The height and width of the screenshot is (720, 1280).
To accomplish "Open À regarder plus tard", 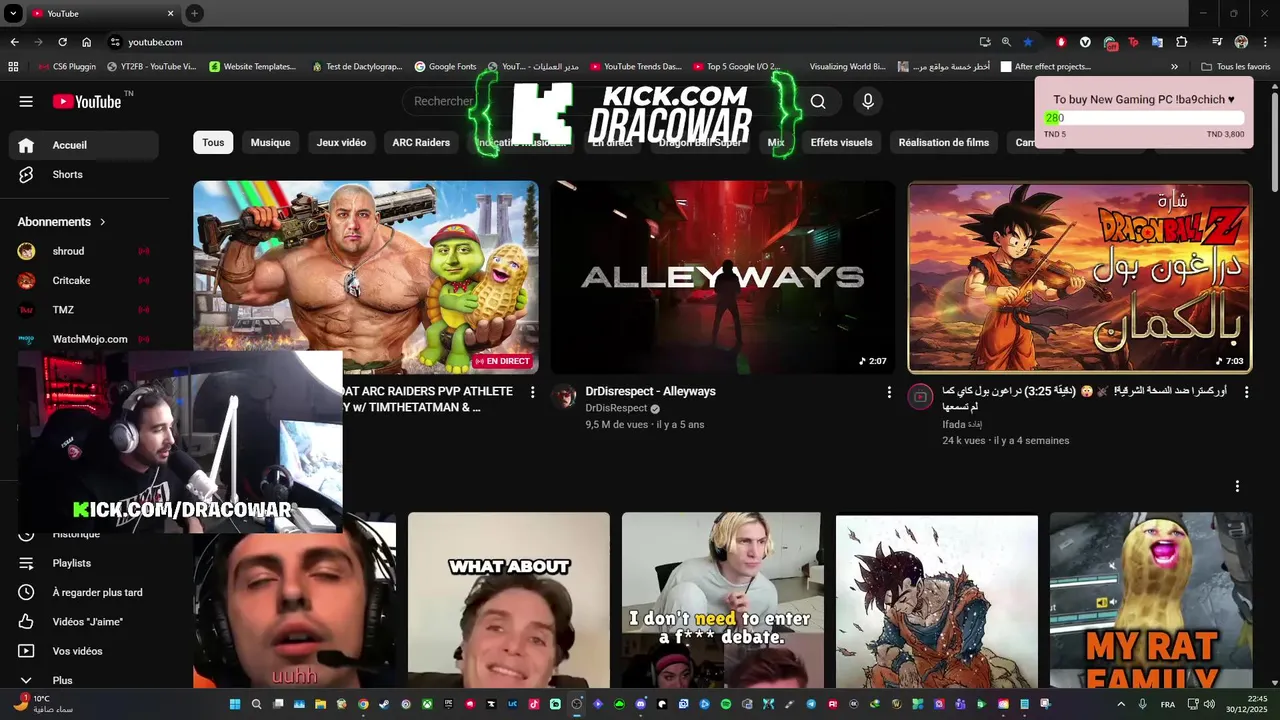I will [84, 593].
